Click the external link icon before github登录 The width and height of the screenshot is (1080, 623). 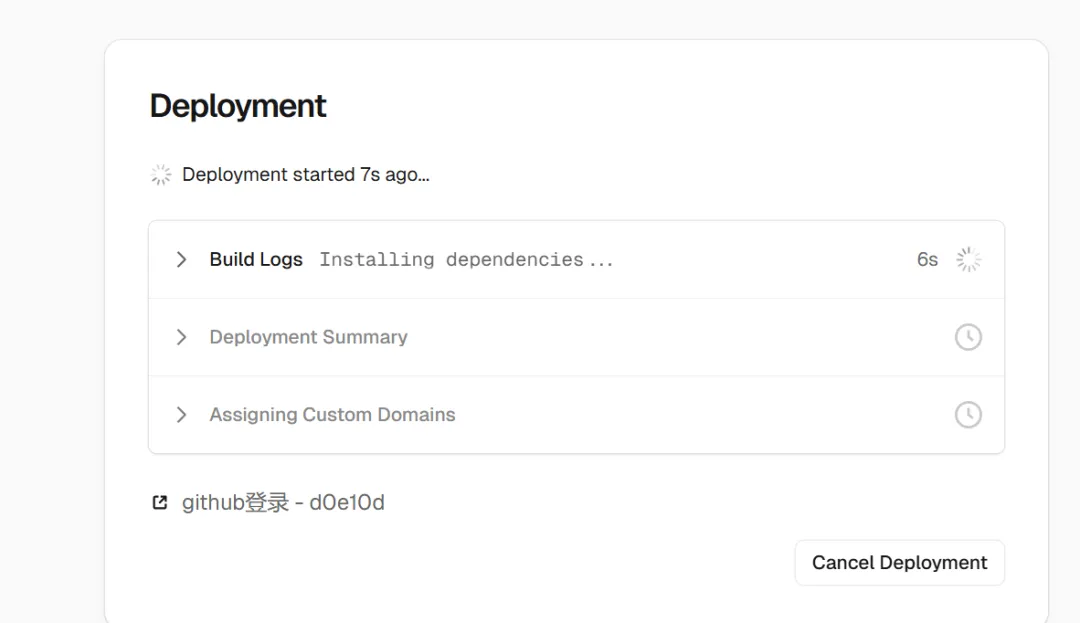tap(160, 503)
